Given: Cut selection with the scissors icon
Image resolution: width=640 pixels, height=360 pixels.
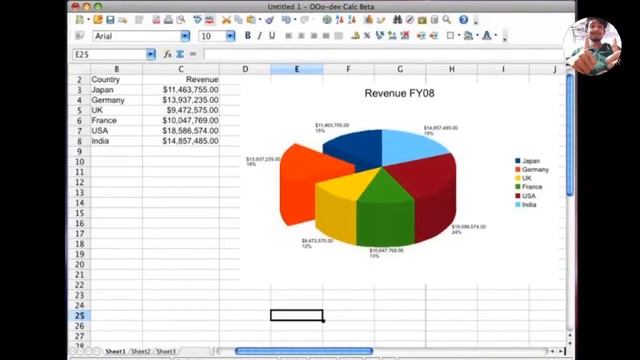Looking at the screenshot, I should tap(226, 20).
